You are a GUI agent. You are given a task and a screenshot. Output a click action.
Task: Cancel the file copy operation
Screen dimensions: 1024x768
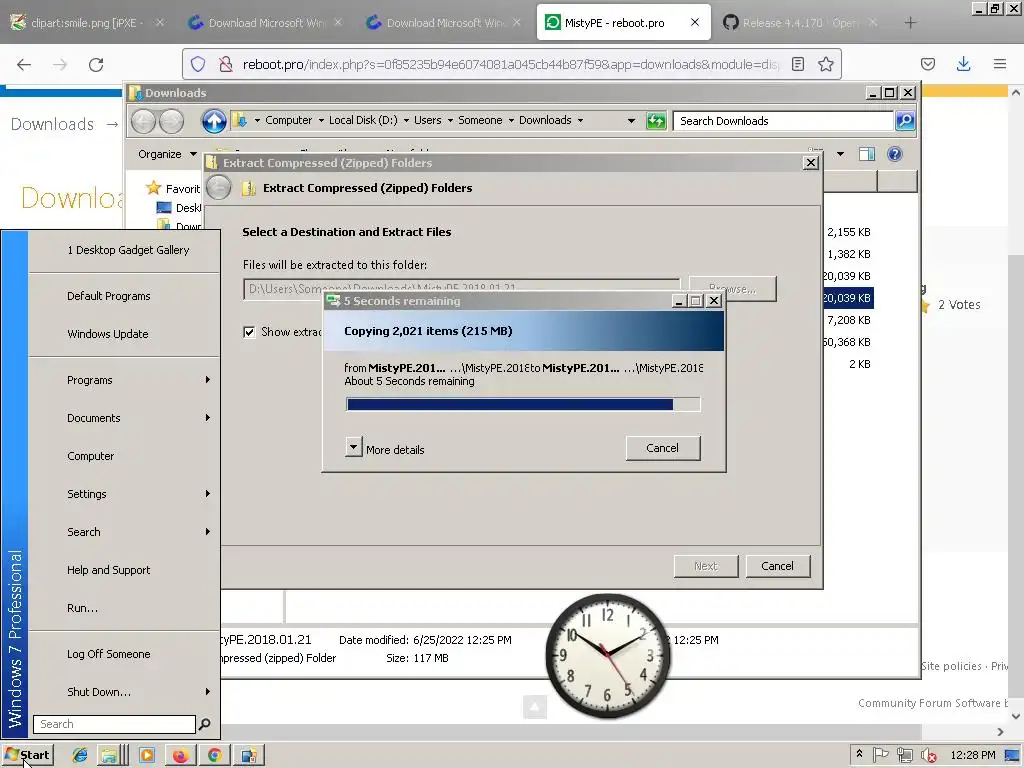pyautogui.click(x=663, y=448)
